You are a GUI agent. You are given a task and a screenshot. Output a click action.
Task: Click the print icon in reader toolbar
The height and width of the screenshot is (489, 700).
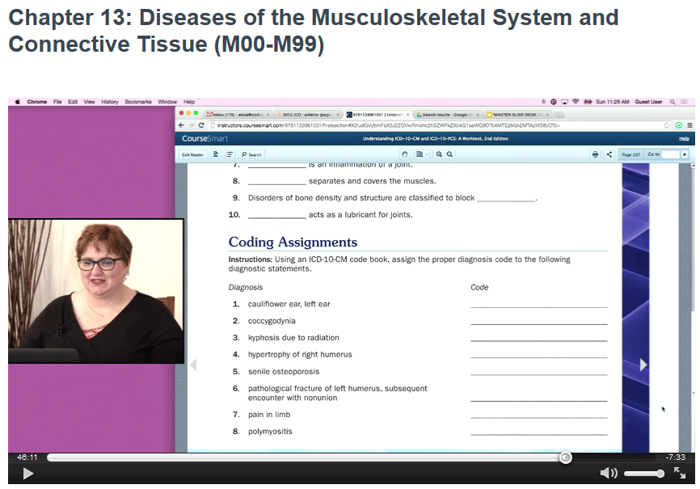595,155
